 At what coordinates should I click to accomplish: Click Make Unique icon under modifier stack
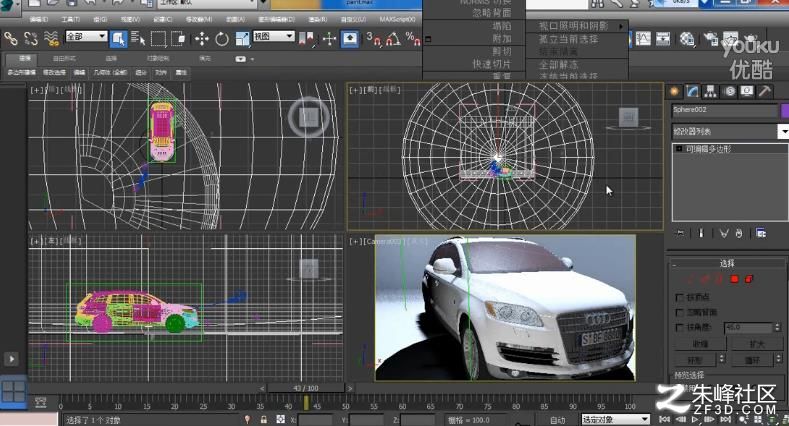pyautogui.click(x=724, y=233)
